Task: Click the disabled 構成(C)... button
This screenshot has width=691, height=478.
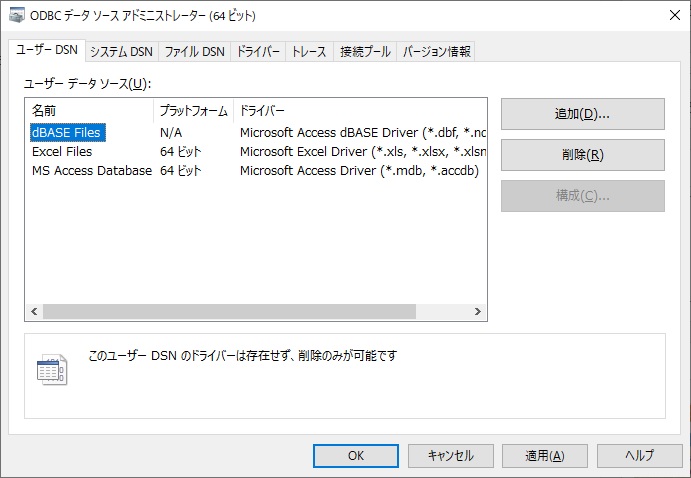Action: tap(583, 196)
